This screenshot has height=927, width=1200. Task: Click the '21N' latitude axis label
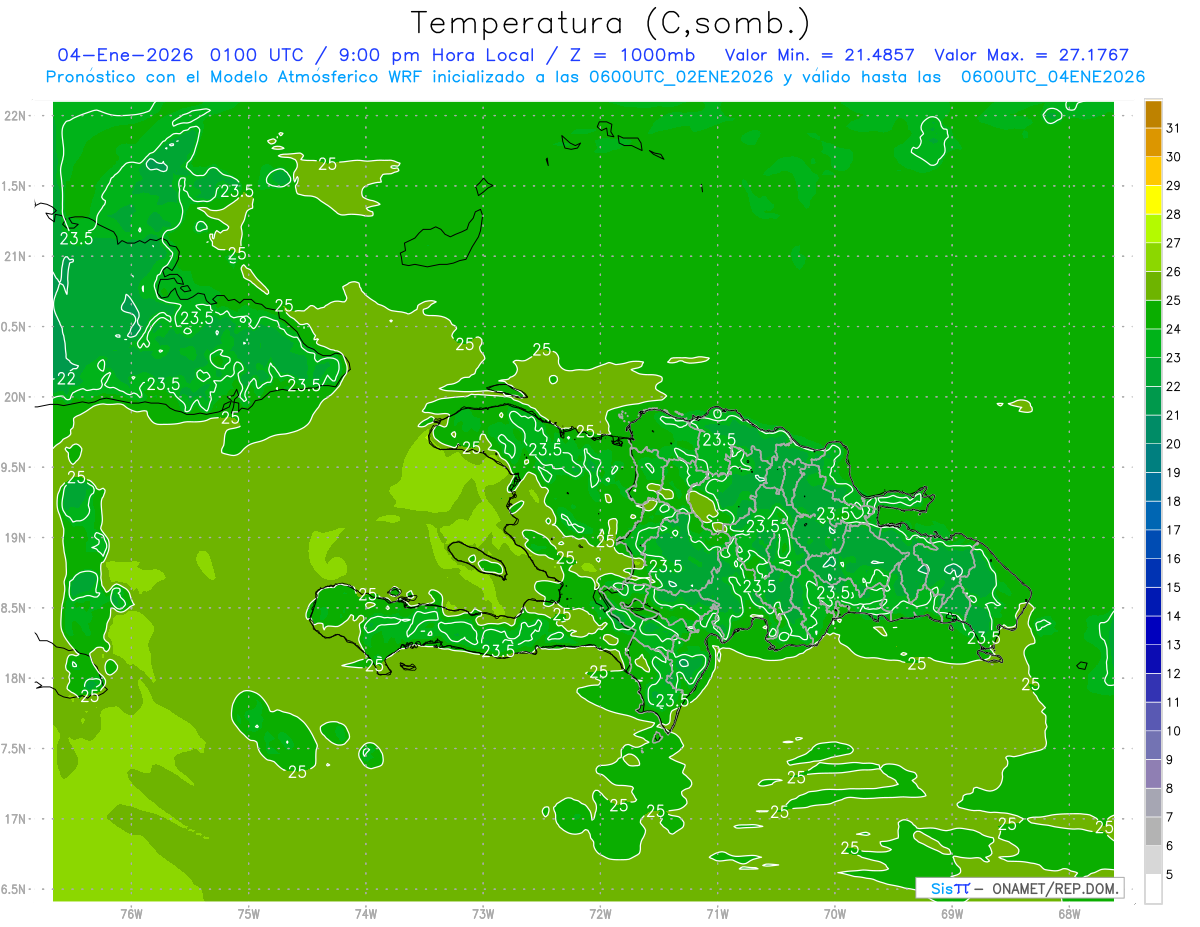tap(15, 256)
